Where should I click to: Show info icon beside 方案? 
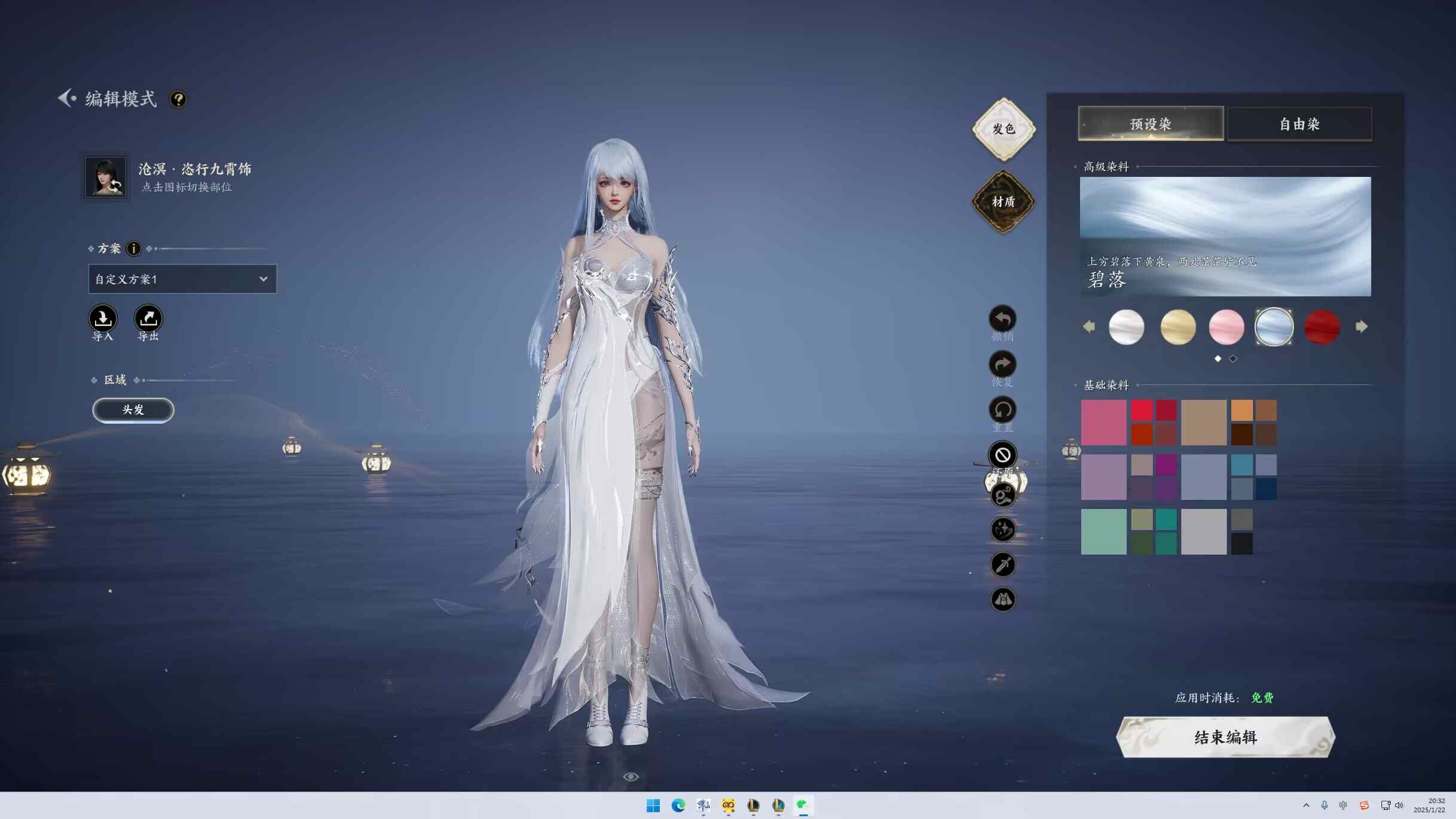(134, 249)
